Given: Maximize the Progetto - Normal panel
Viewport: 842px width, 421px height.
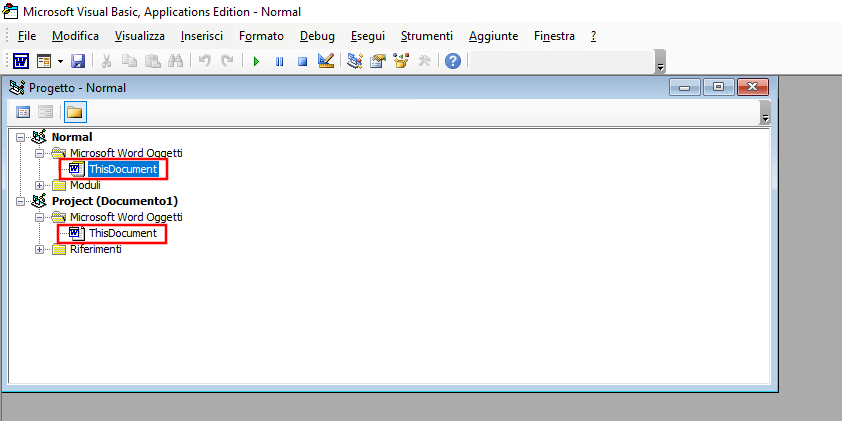Looking at the screenshot, I should coord(718,87).
